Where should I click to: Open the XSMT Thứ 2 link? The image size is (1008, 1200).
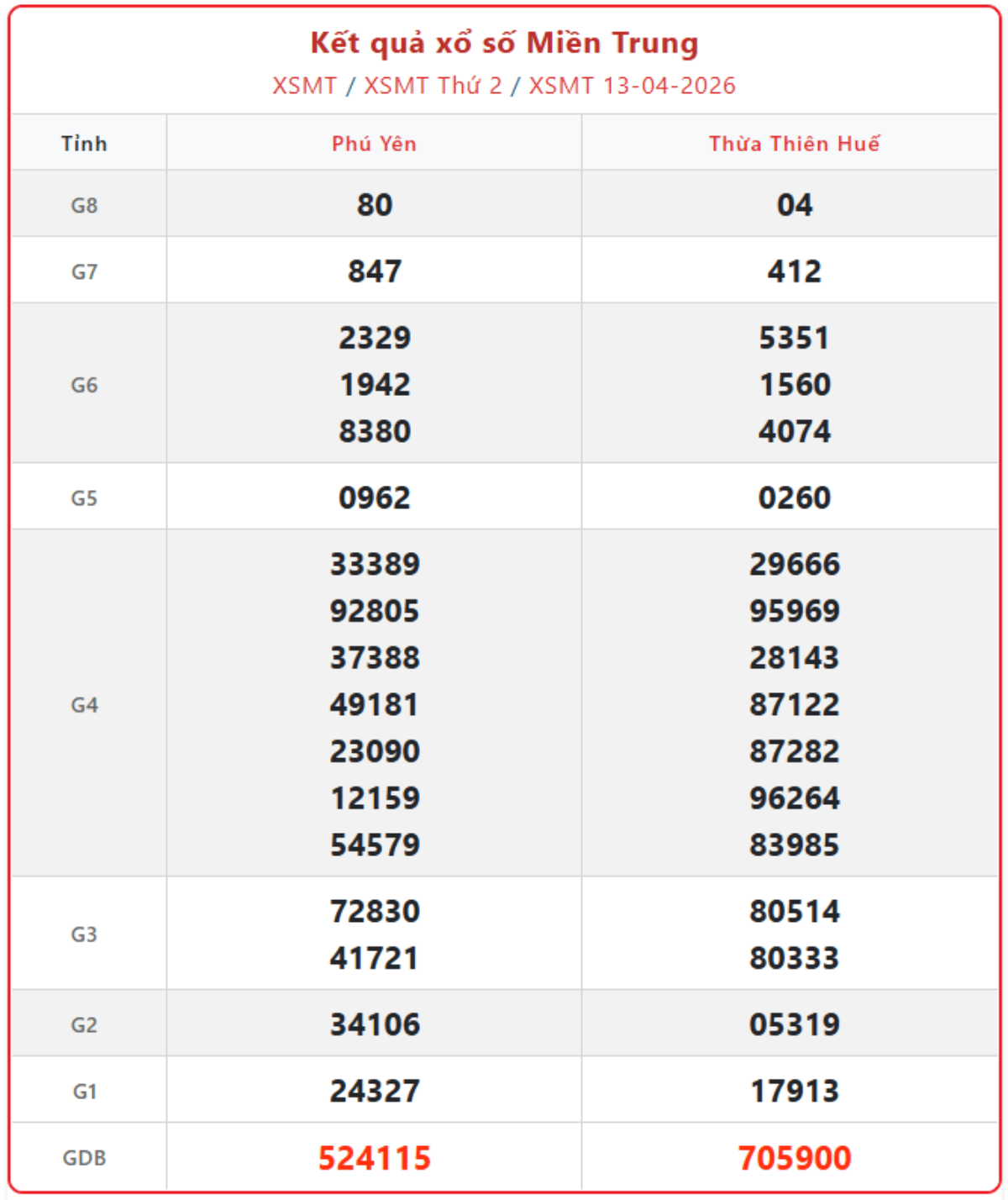coord(433,86)
